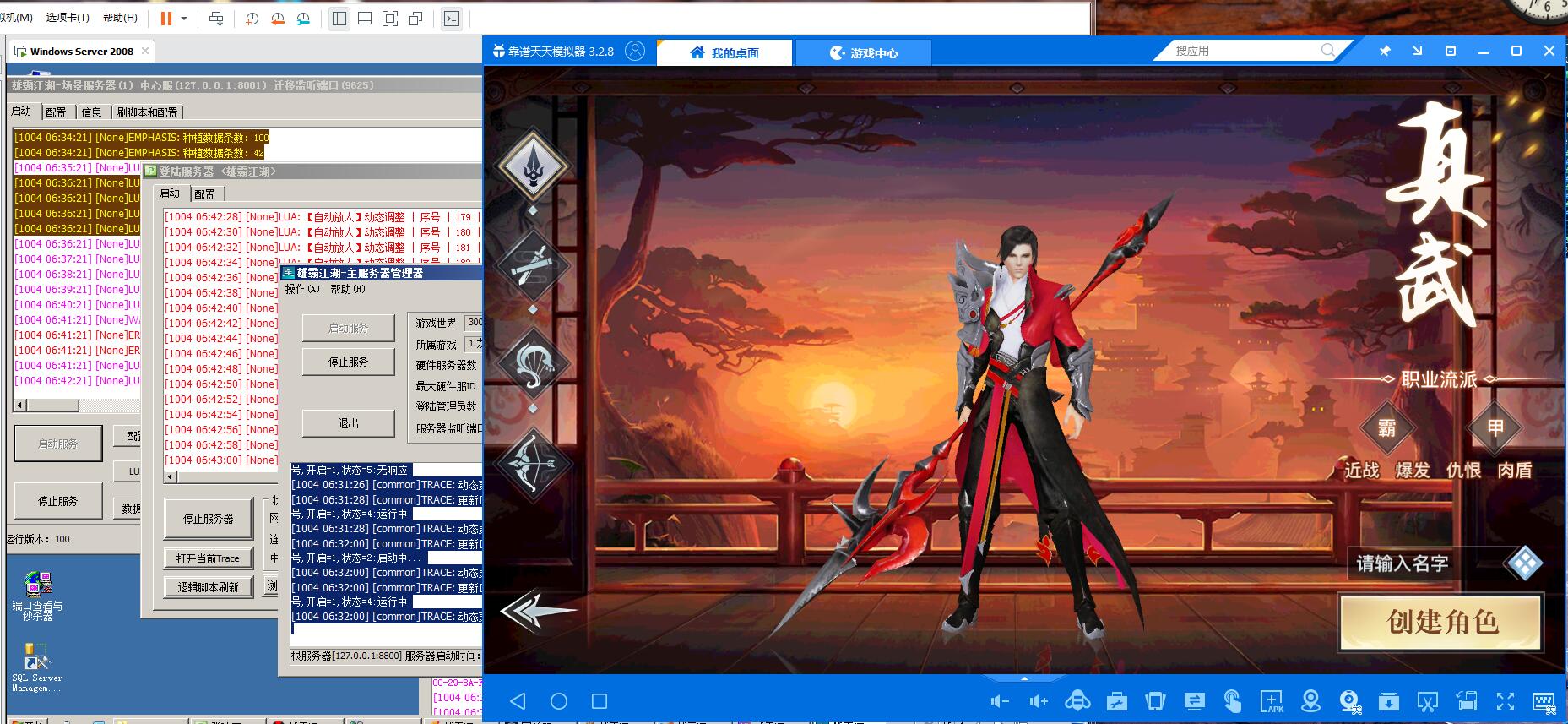This screenshot has width=1568, height=724.
Task: Click the emulator fullscreen arrows icon
Action: [1506, 701]
